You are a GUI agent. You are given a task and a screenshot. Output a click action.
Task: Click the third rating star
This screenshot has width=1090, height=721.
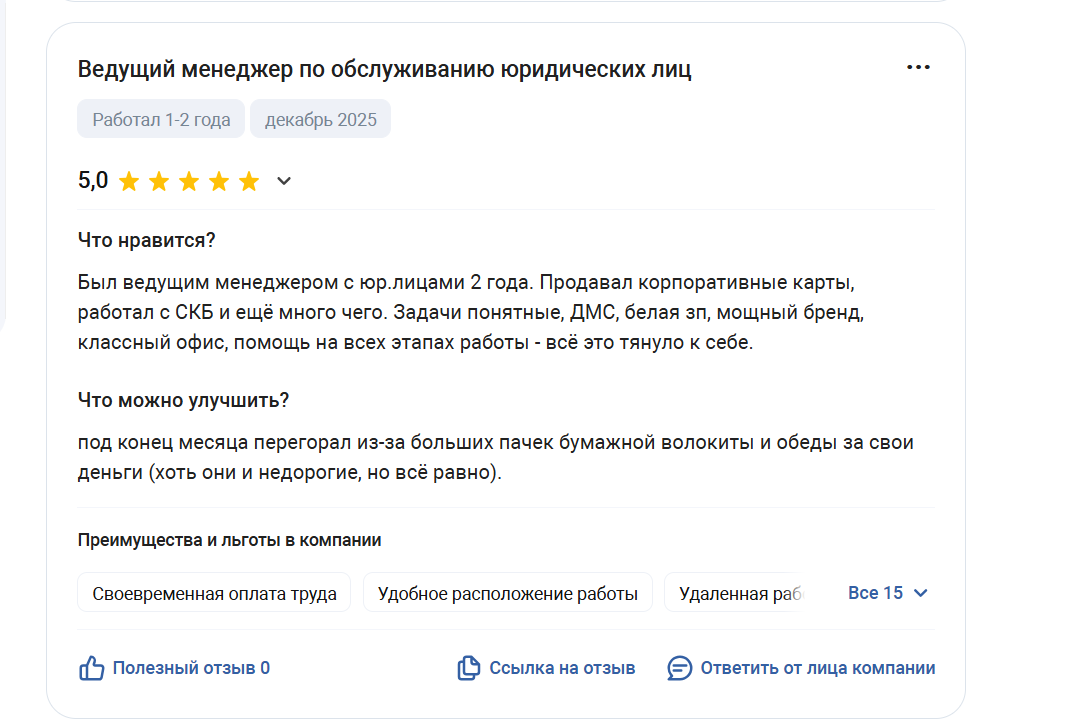tap(189, 181)
